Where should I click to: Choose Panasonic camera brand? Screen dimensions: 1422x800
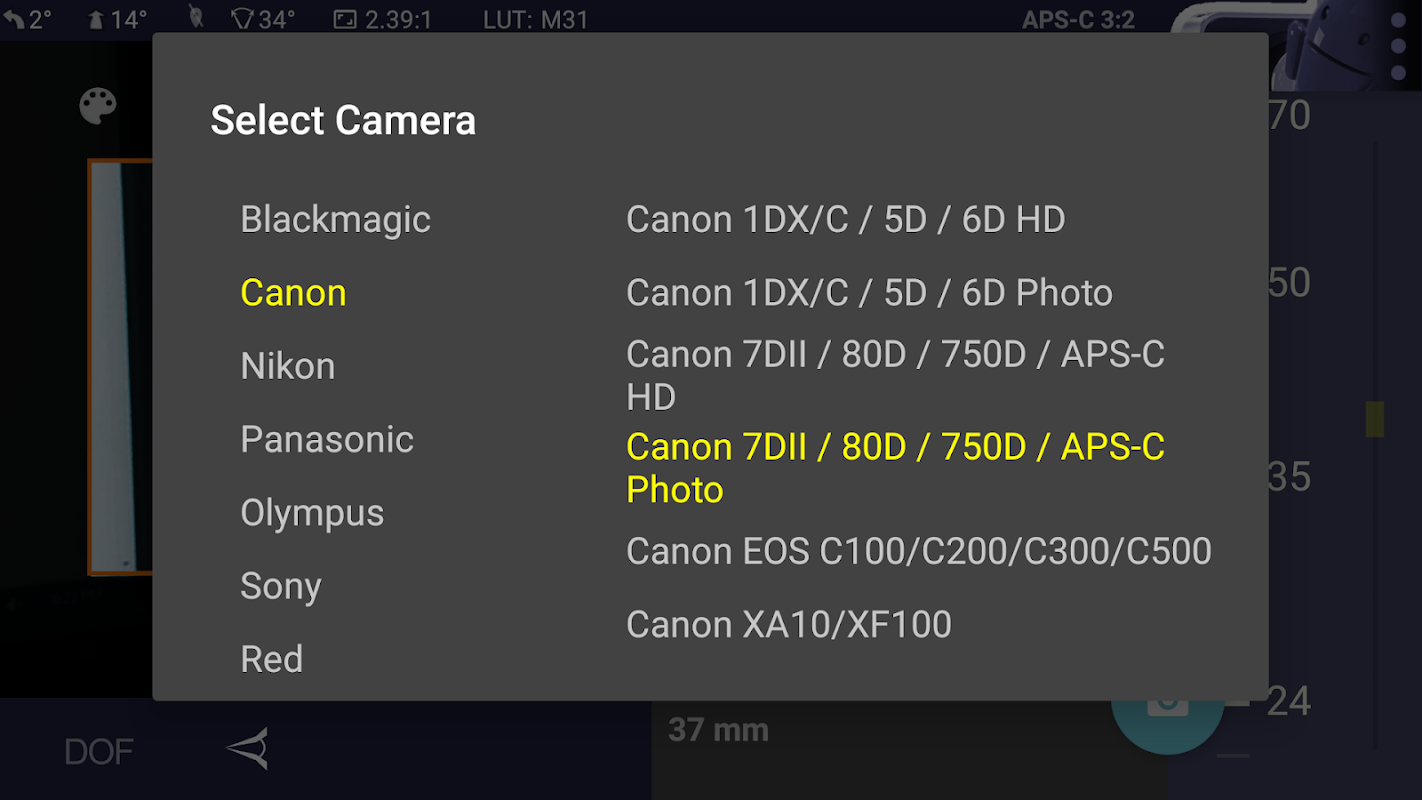327,439
